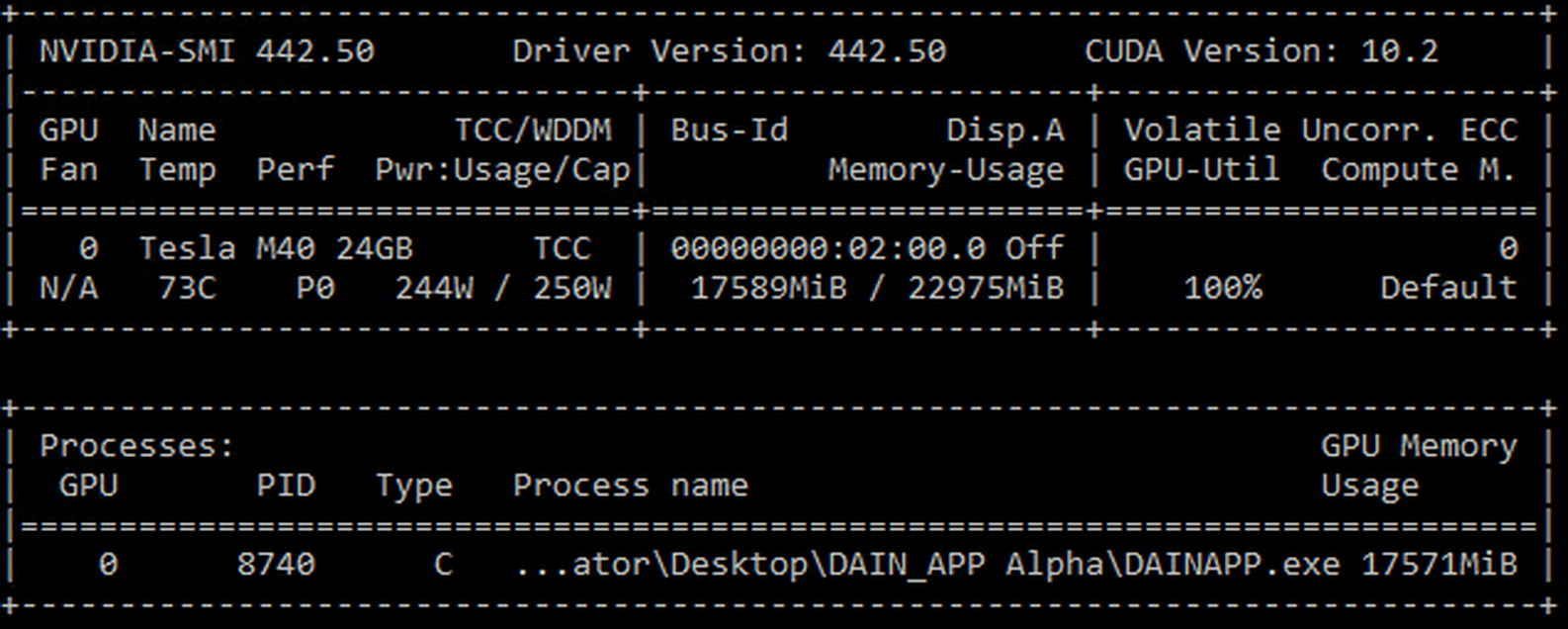
Task: Click the Driver Version 442.50 text
Action: pos(729,51)
